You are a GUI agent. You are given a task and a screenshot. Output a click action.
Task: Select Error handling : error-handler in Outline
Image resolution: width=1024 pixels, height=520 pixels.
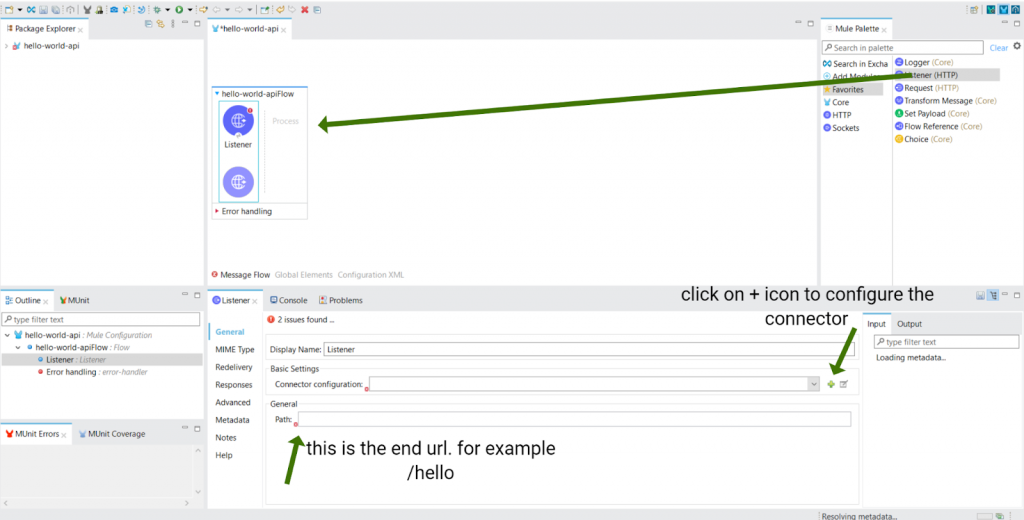click(92, 372)
